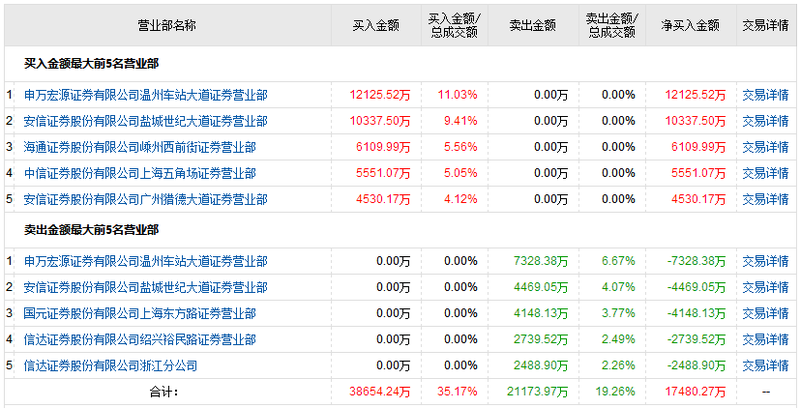The height and width of the screenshot is (408, 800).
Task: Open 申万宏源温州车站大道 link in sell section
Action: [x=146, y=262]
